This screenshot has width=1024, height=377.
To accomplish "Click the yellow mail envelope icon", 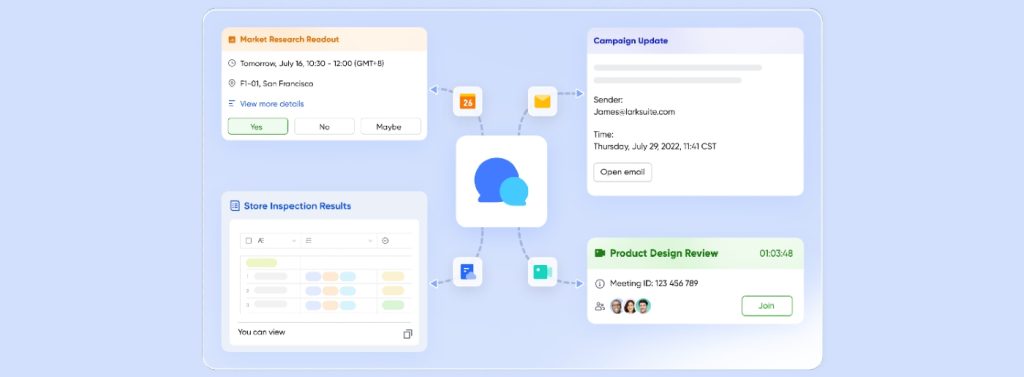I will tap(542, 101).
